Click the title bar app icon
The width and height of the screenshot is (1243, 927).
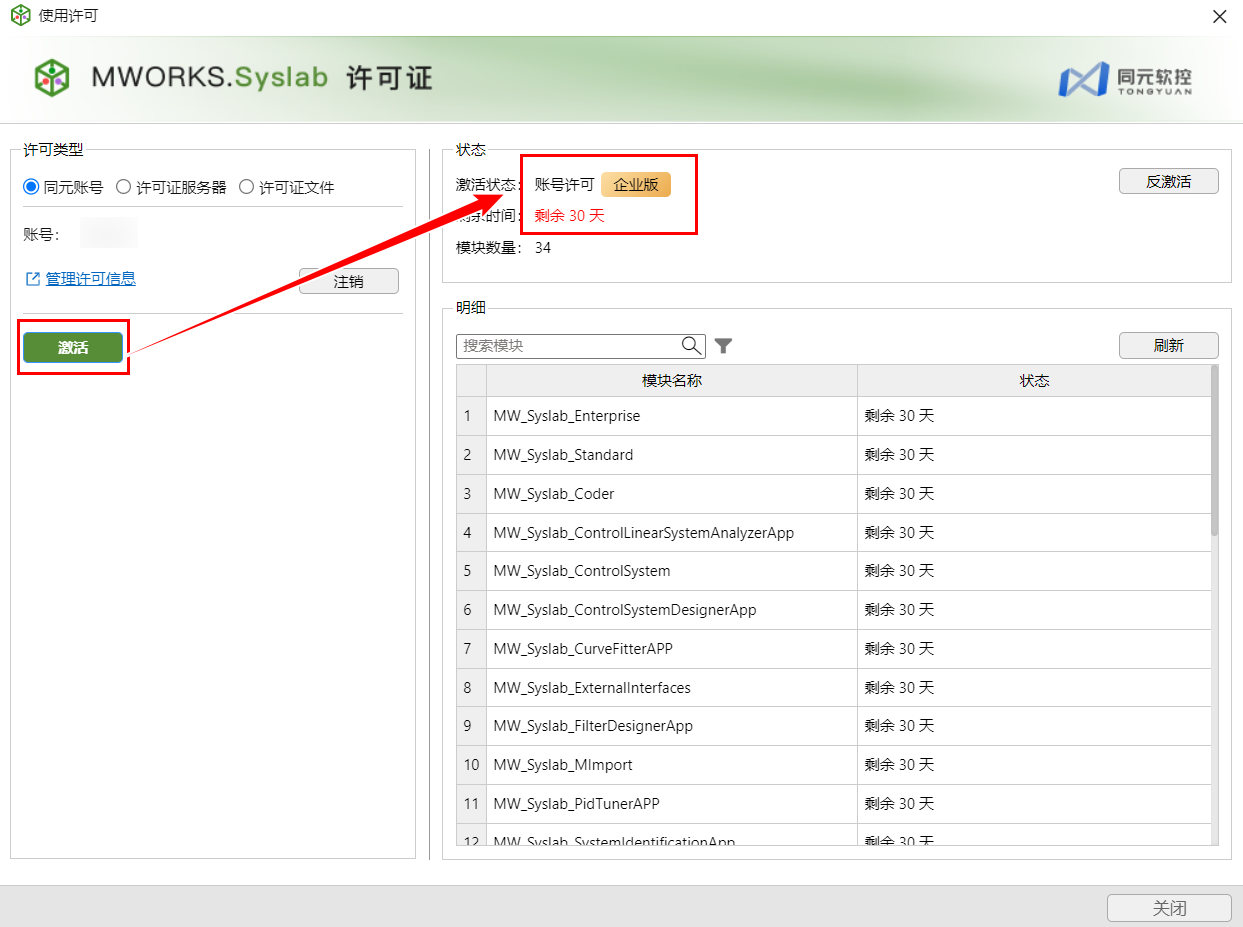coord(20,16)
